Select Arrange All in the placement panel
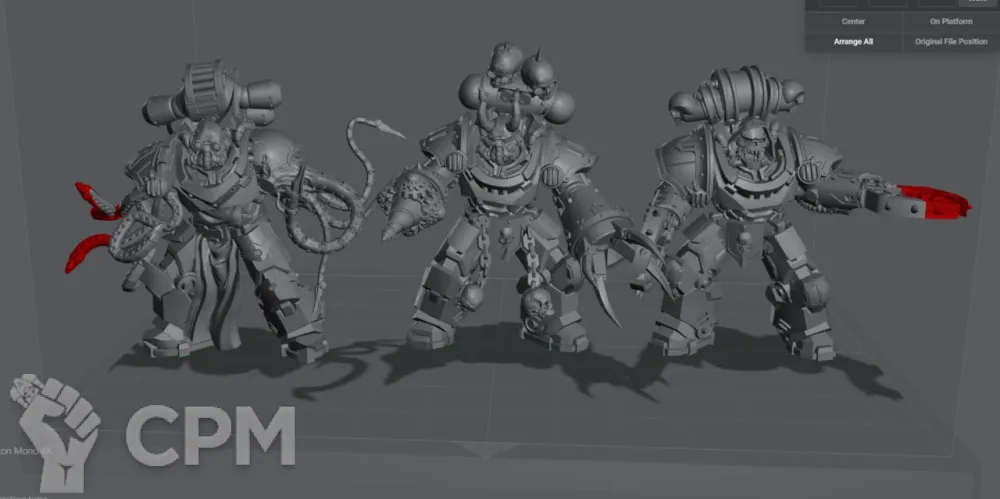Screen dimensions: 1000x499 coord(853,42)
